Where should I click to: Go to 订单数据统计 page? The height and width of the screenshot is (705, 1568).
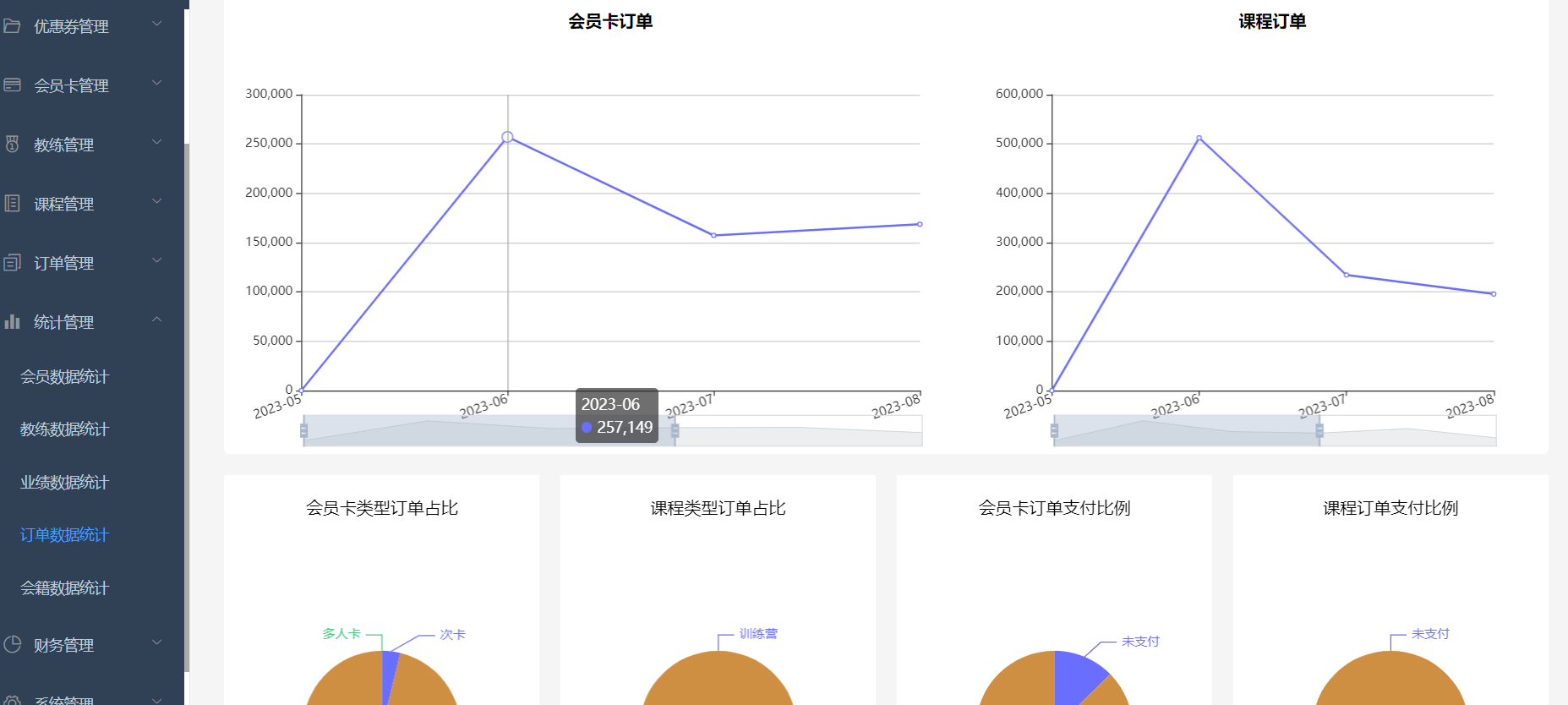pos(64,535)
